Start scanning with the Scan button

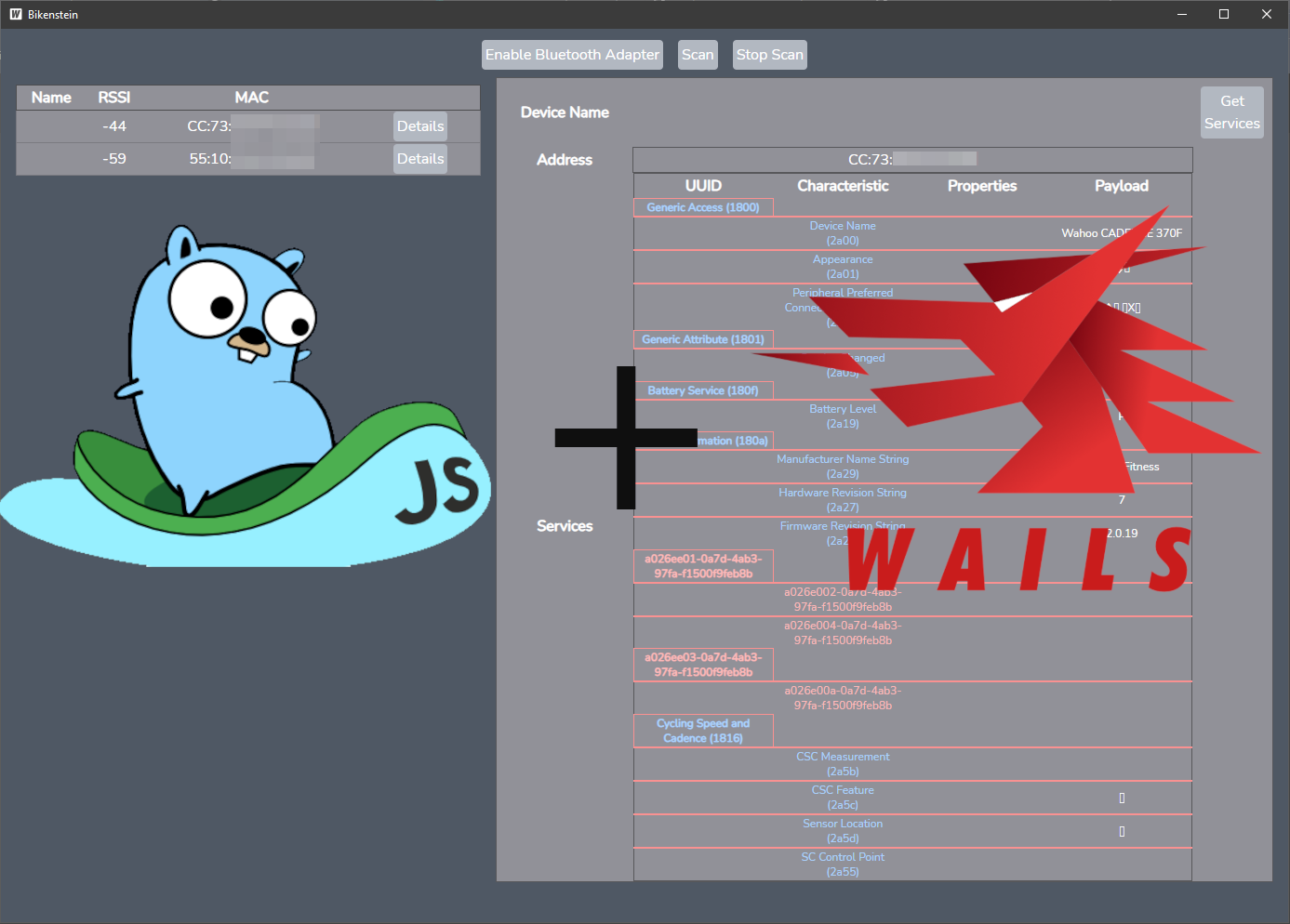pos(698,55)
